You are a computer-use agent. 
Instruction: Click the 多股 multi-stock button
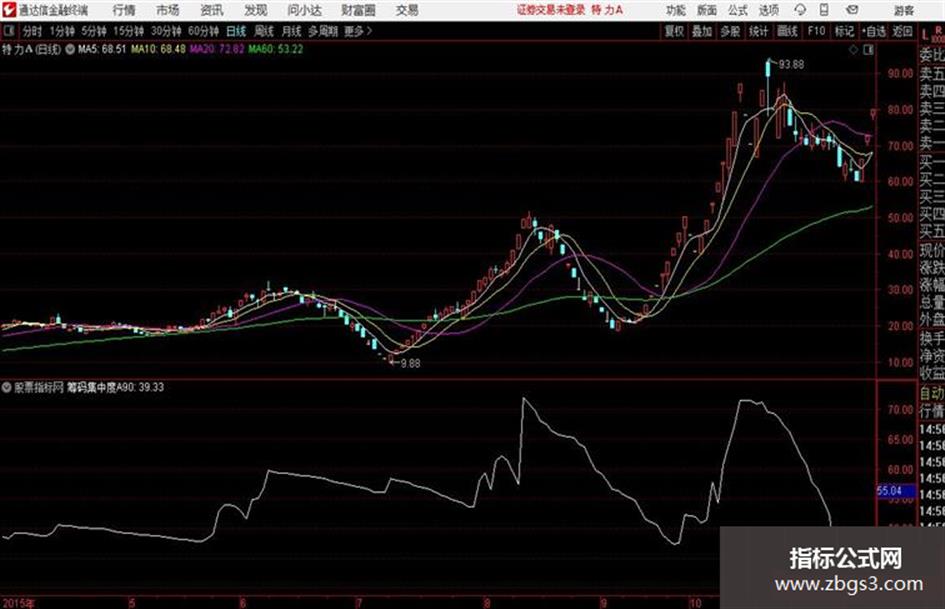[730, 31]
